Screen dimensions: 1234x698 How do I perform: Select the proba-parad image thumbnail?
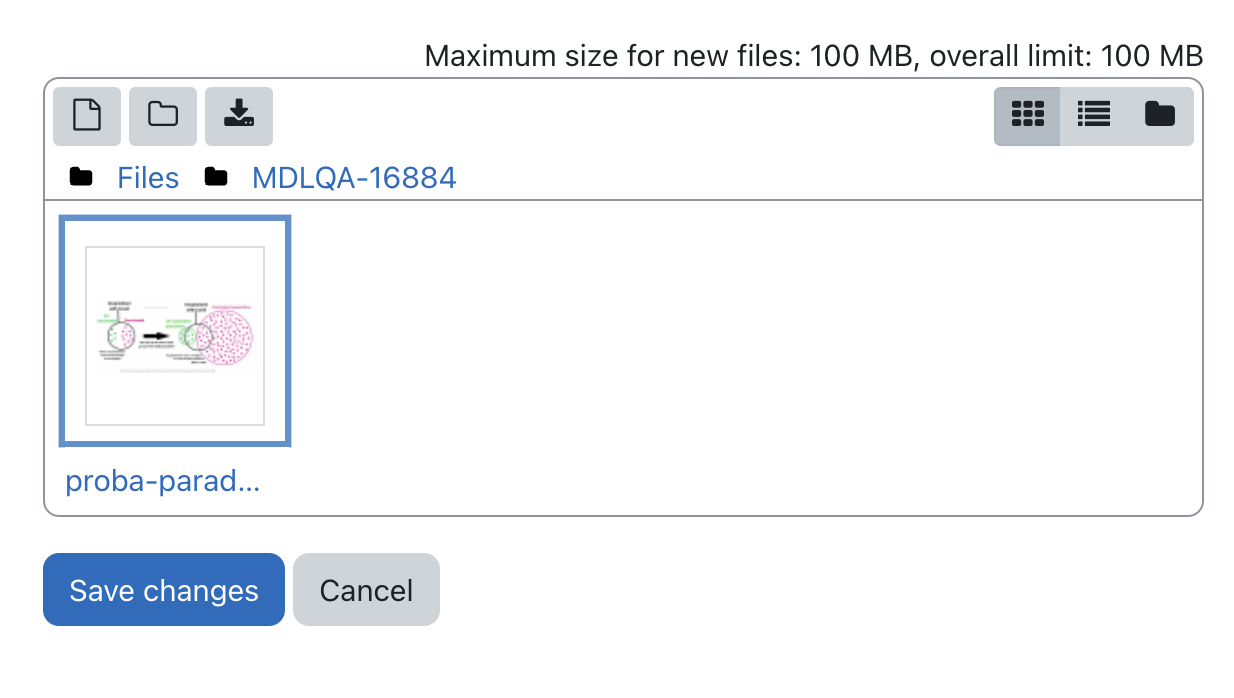175,331
